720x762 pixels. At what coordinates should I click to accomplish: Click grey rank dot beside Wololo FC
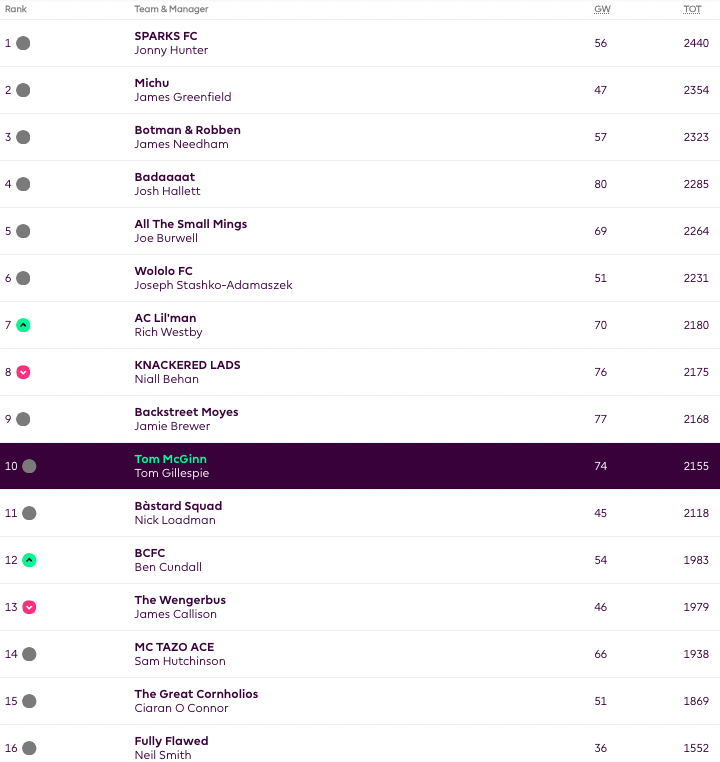[x=23, y=278]
